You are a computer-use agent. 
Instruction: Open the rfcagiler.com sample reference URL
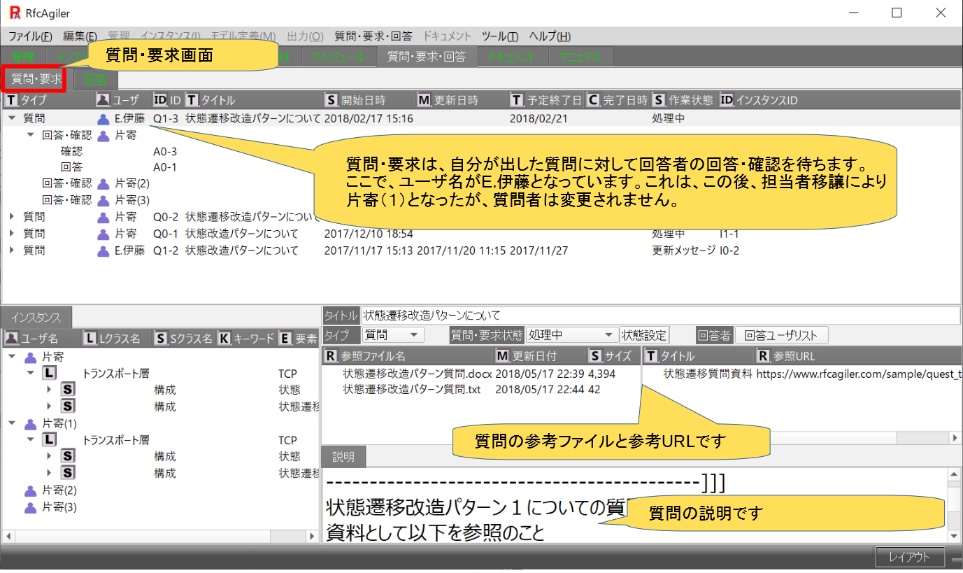coord(859,374)
